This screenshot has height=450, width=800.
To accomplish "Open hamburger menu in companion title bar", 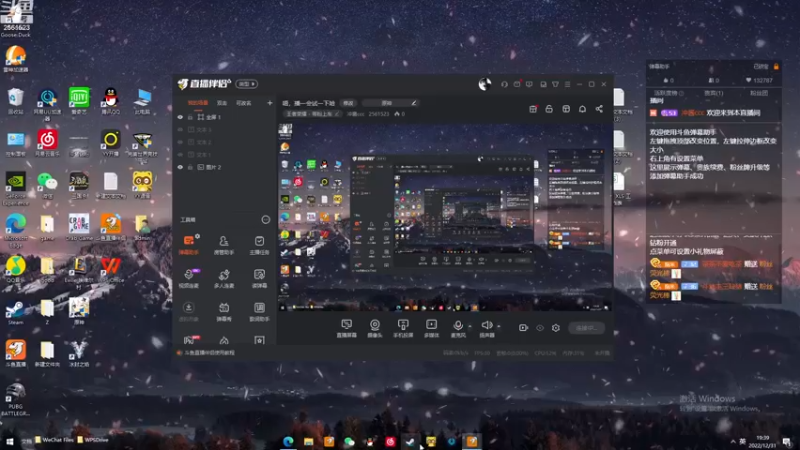I will (567, 84).
